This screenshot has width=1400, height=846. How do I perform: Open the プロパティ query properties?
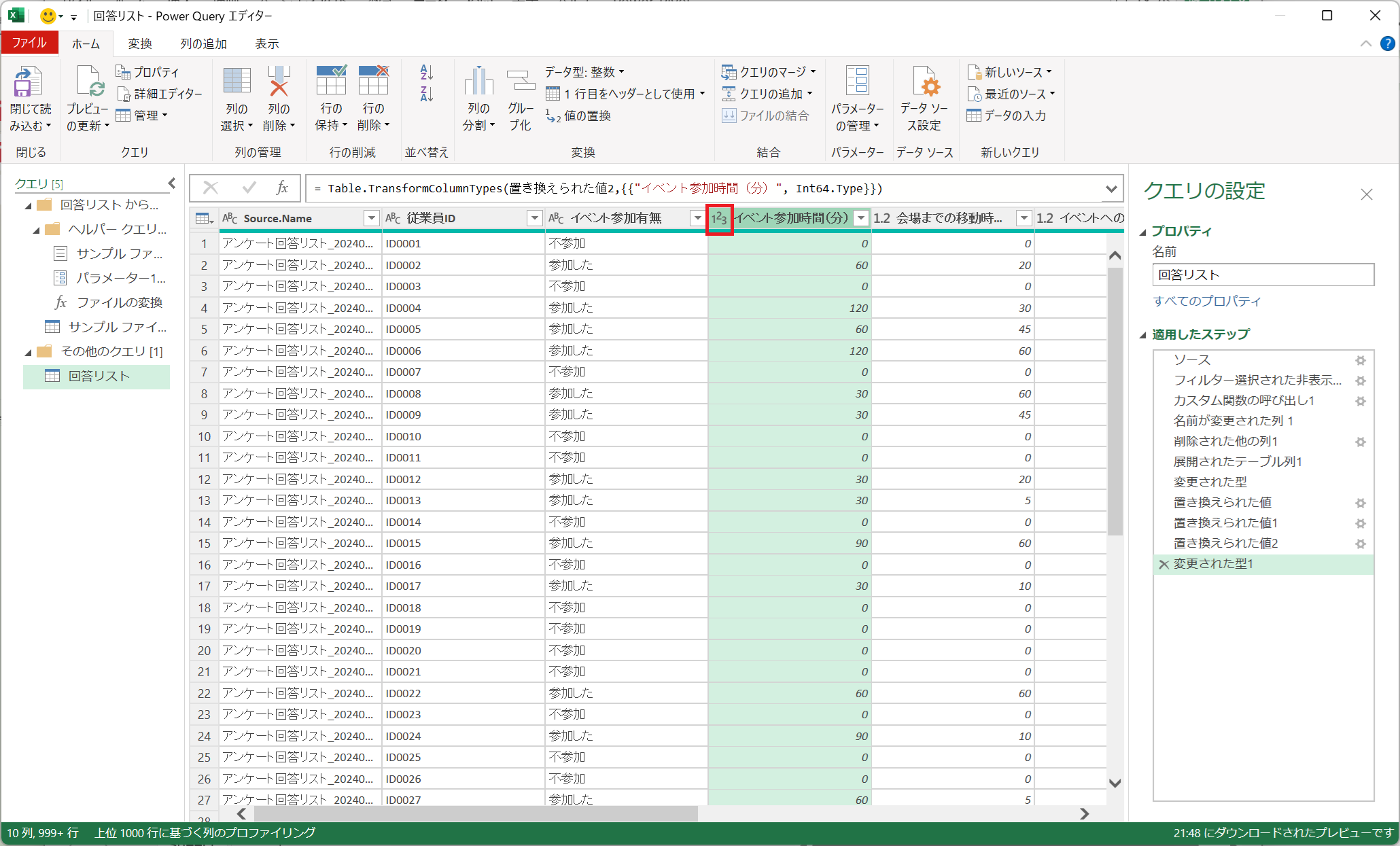147,72
